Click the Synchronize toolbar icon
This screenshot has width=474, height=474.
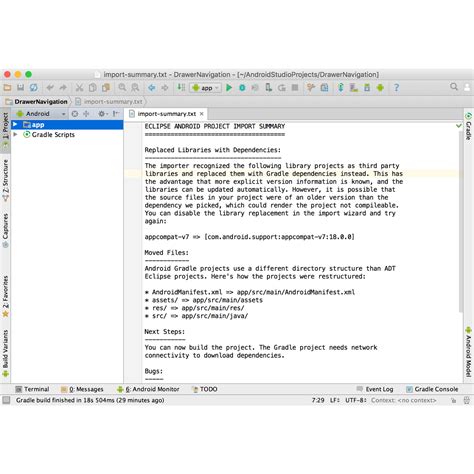[x=34, y=88]
